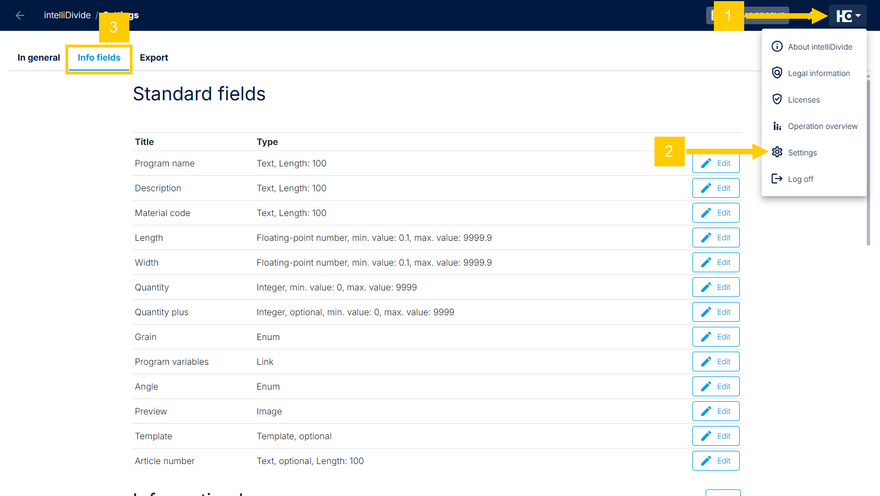Choose Licenses in the user menu
The image size is (880, 496).
click(814, 99)
